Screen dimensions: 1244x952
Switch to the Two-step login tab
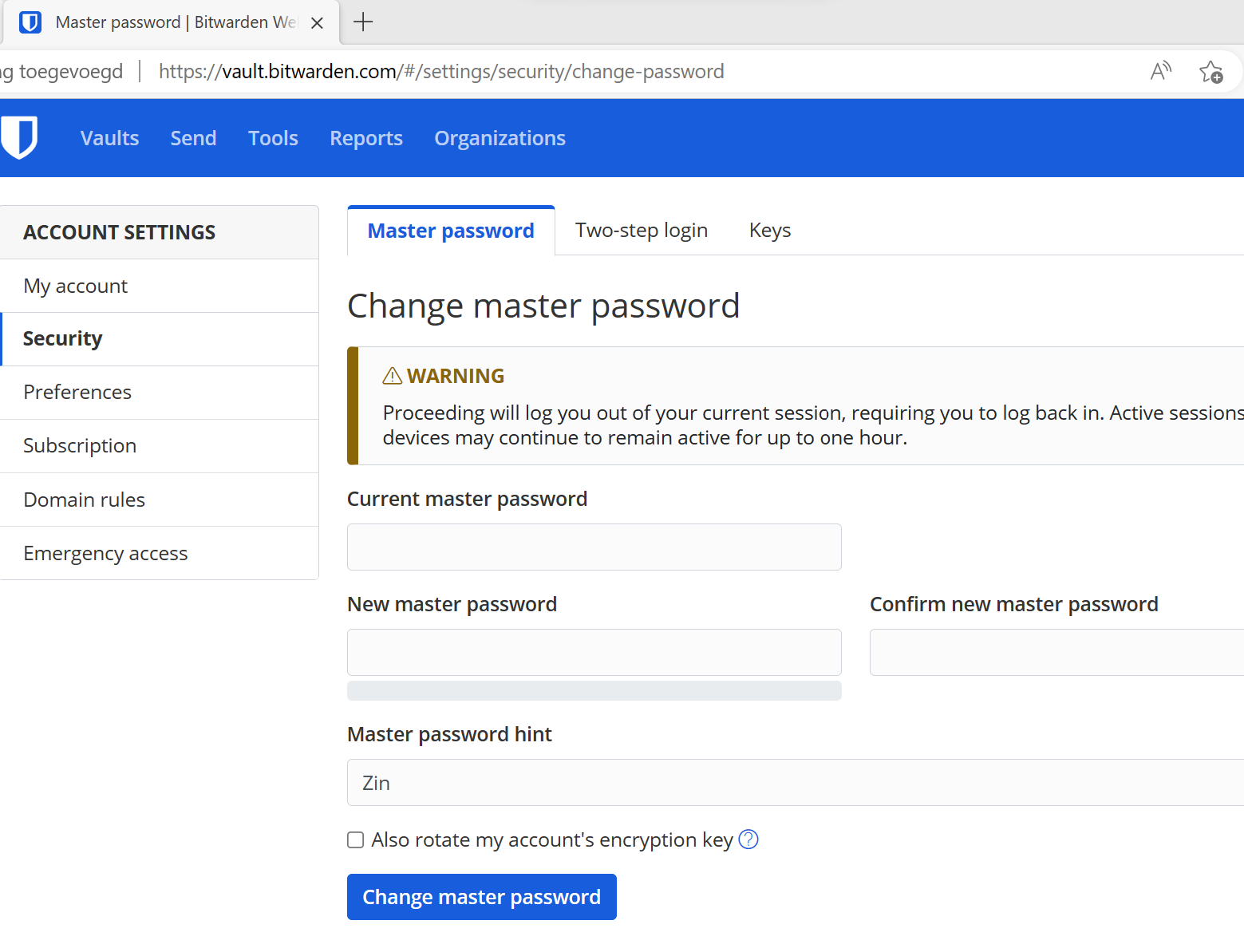(x=642, y=231)
